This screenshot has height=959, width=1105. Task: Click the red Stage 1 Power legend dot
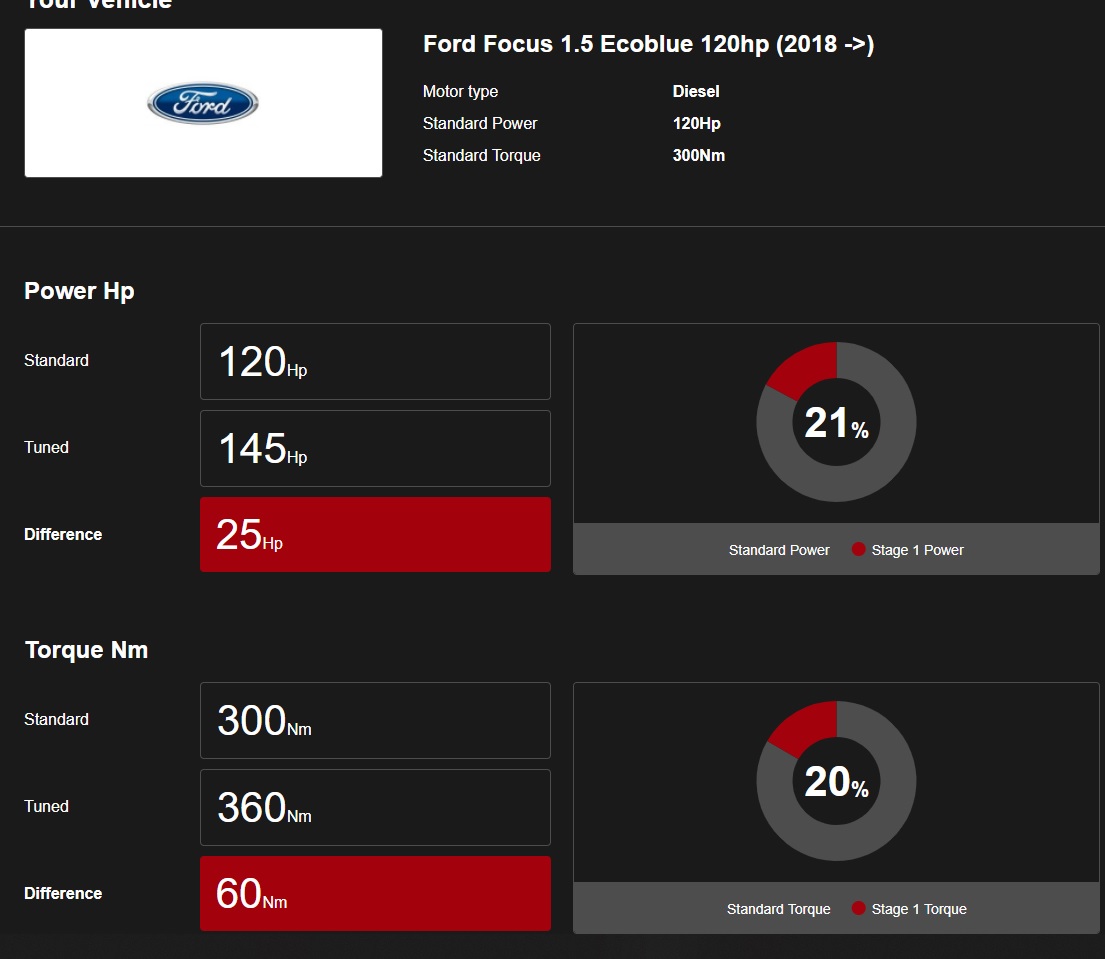[x=858, y=549]
